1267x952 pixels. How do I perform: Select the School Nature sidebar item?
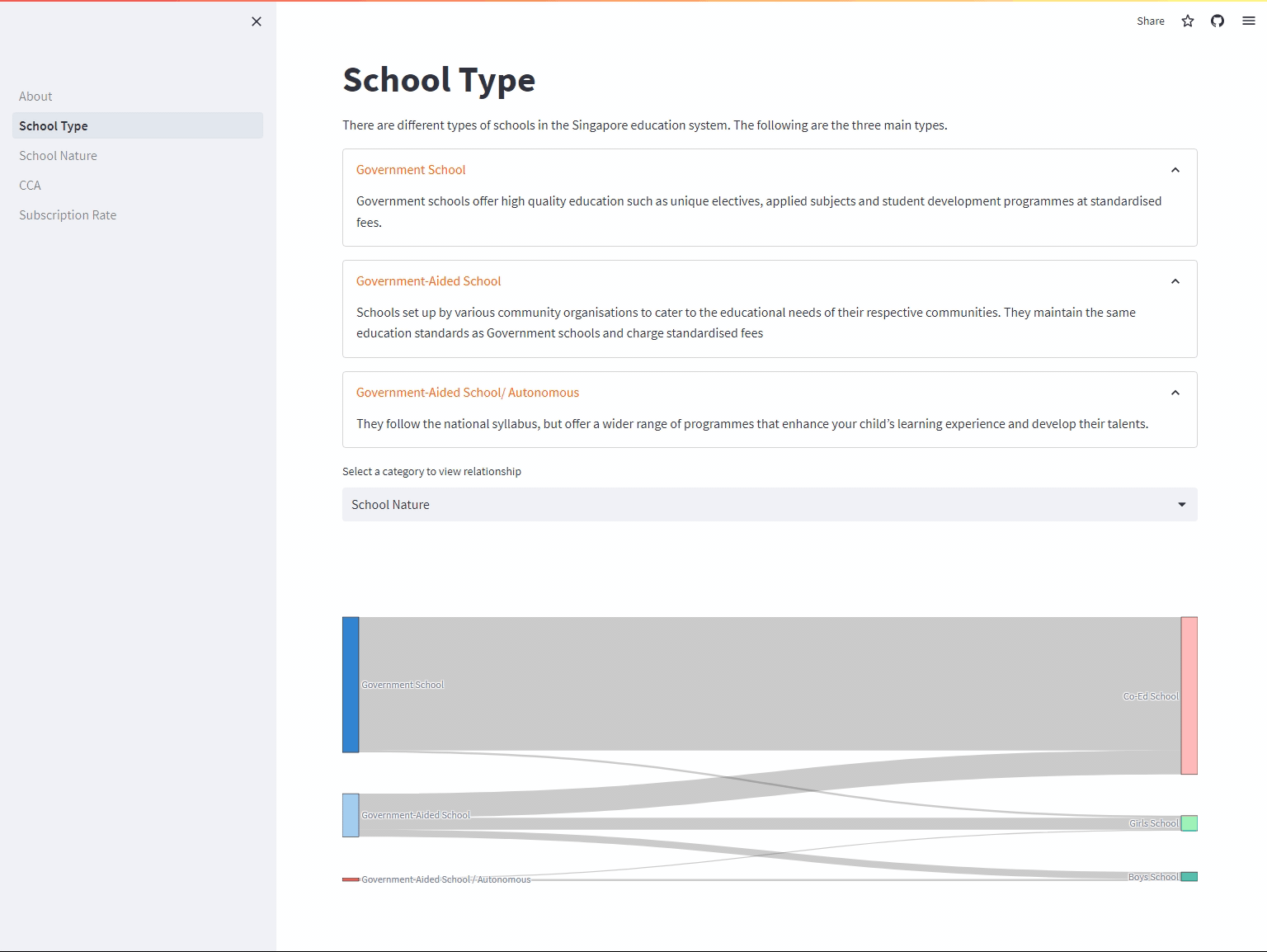(58, 155)
